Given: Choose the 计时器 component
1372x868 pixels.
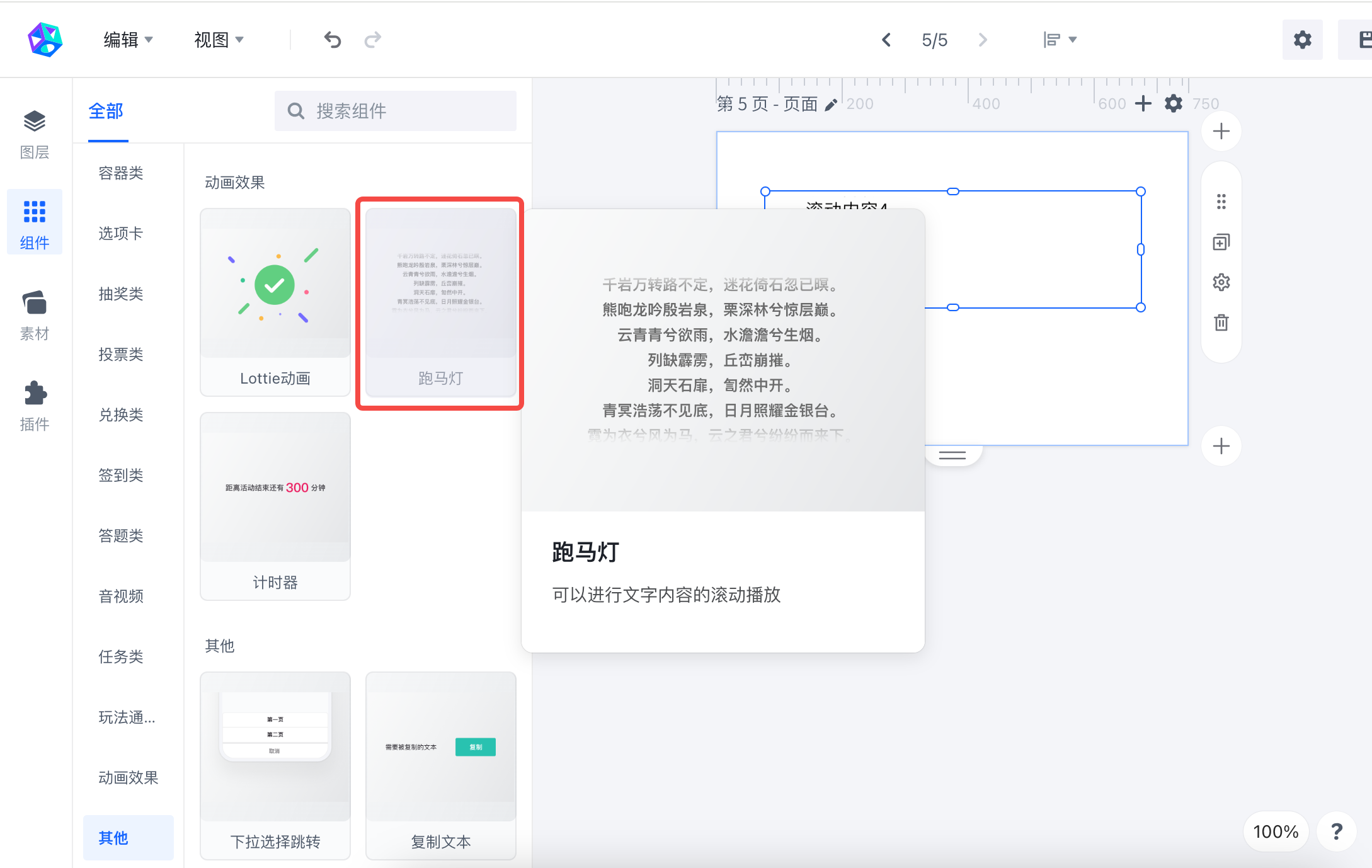Looking at the screenshot, I should [x=275, y=506].
